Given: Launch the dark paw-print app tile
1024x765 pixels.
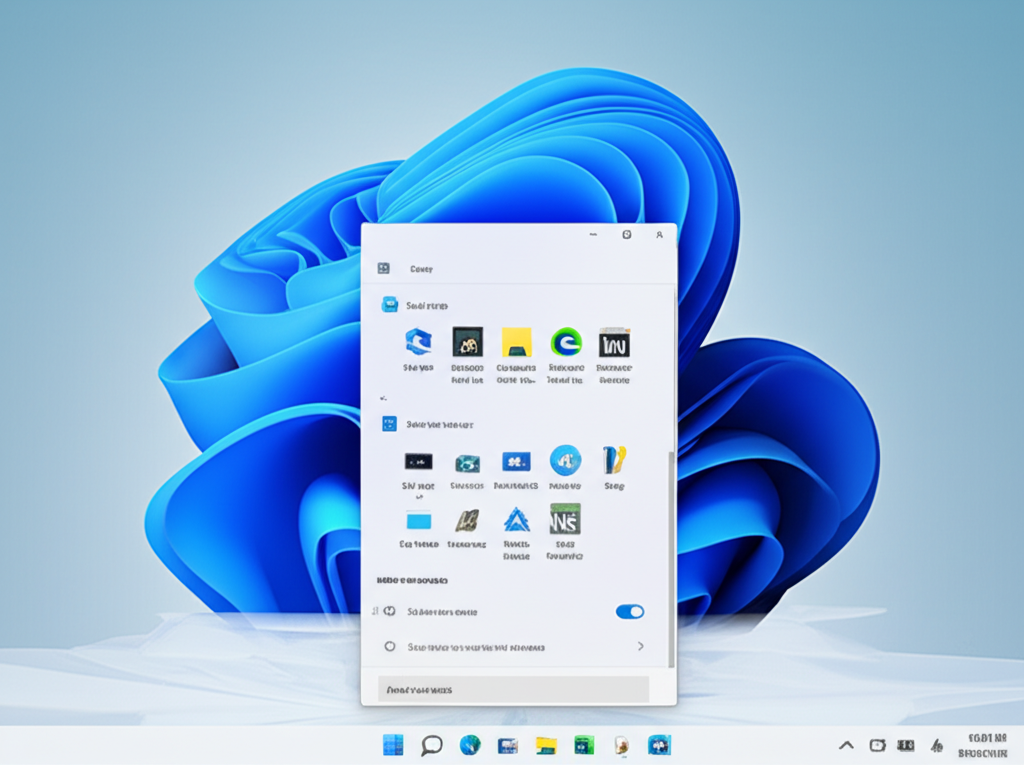Looking at the screenshot, I should pyautogui.click(x=468, y=342).
